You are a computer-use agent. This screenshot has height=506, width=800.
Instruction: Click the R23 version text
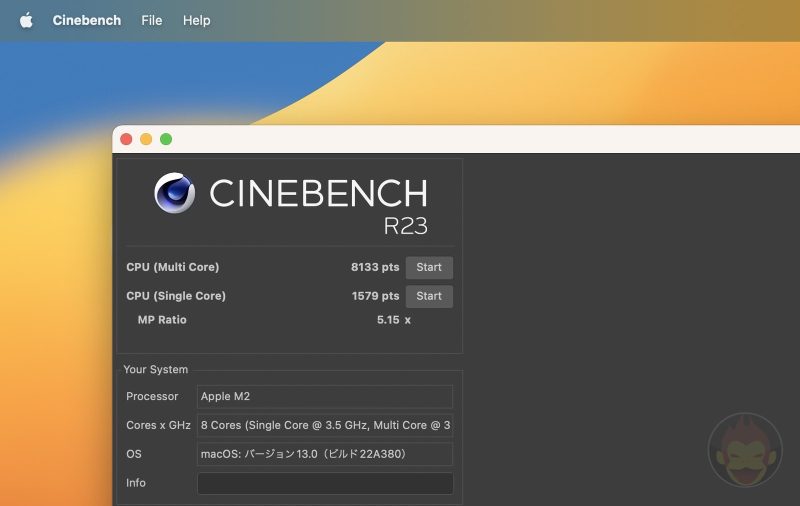point(406,225)
